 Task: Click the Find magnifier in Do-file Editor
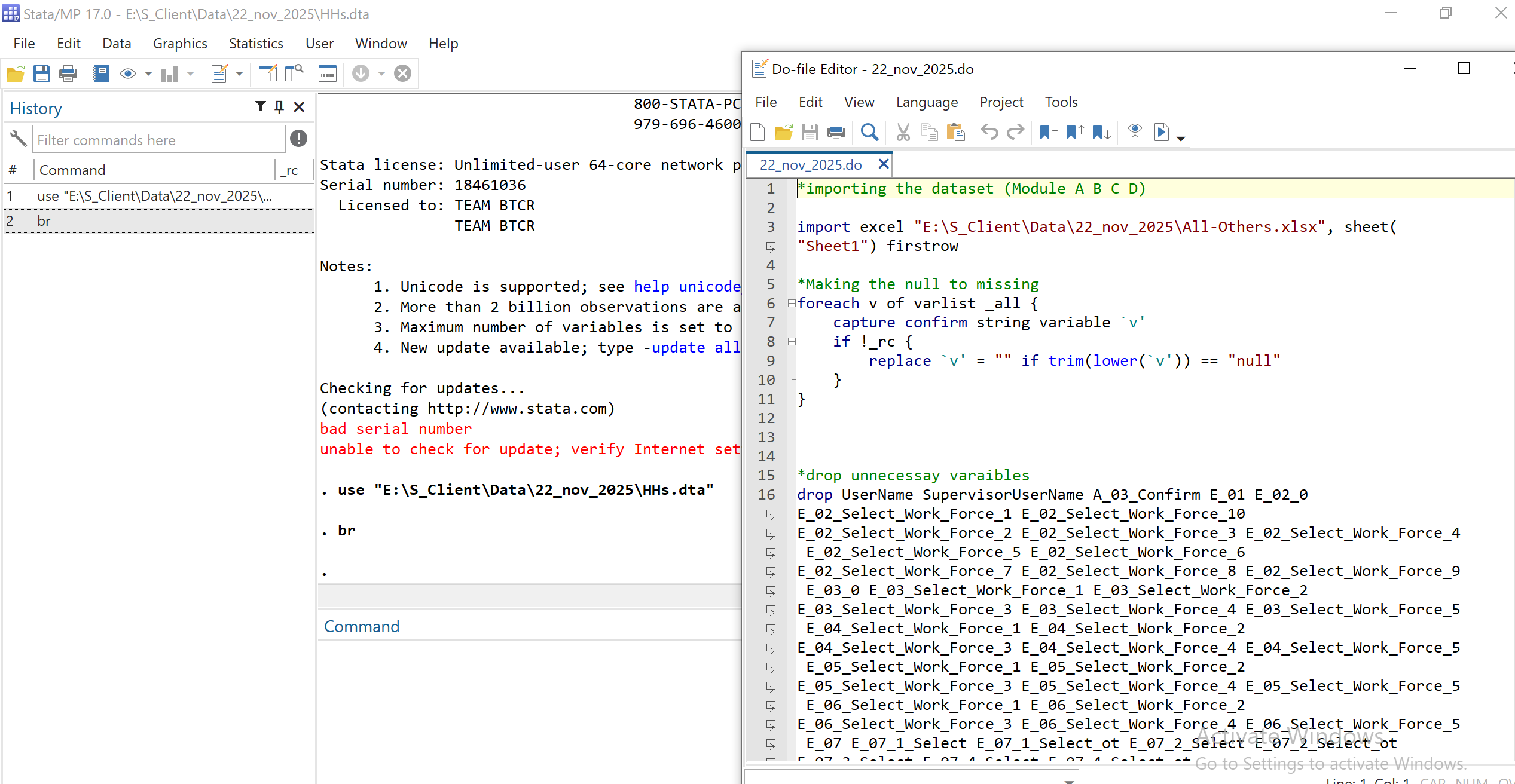pos(869,132)
